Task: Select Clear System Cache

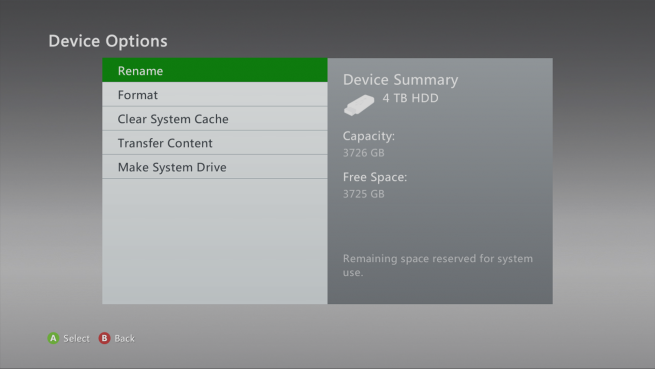Action: click(x=215, y=119)
